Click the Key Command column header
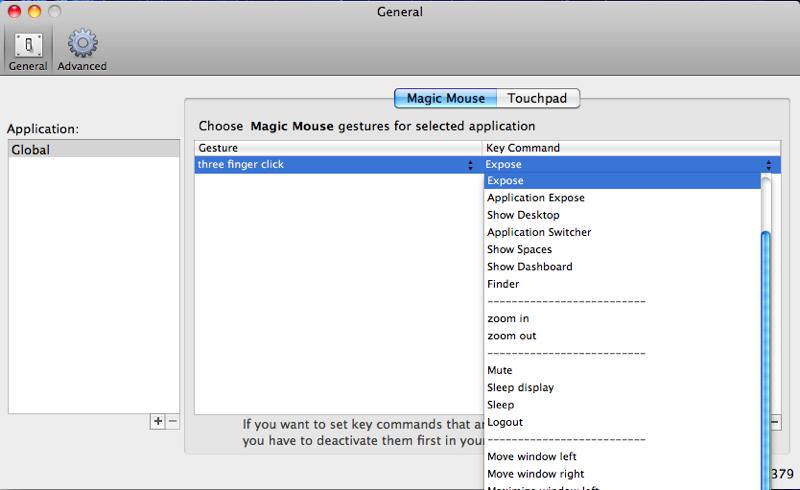 click(x=631, y=148)
